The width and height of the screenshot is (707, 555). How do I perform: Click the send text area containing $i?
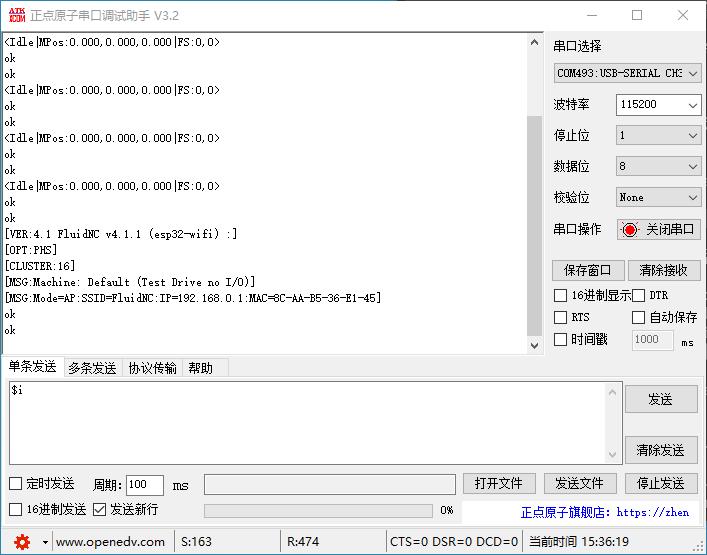pyautogui.click(x=307, y=422)
